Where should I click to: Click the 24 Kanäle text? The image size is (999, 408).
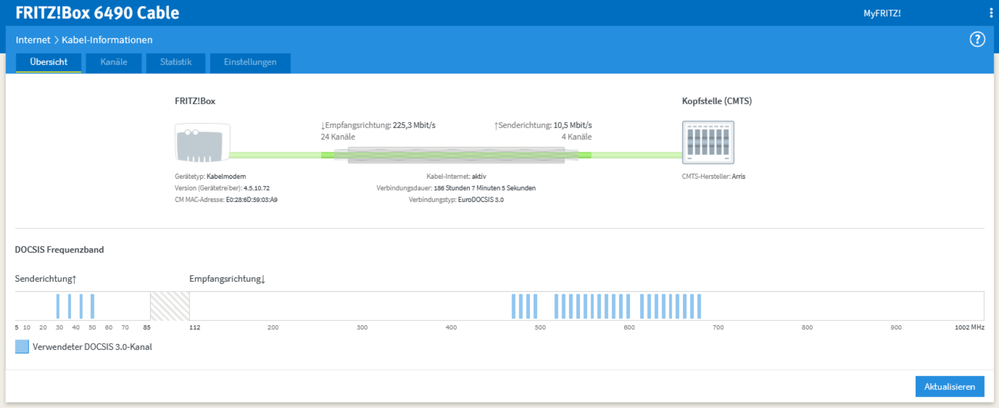[338, 137]
